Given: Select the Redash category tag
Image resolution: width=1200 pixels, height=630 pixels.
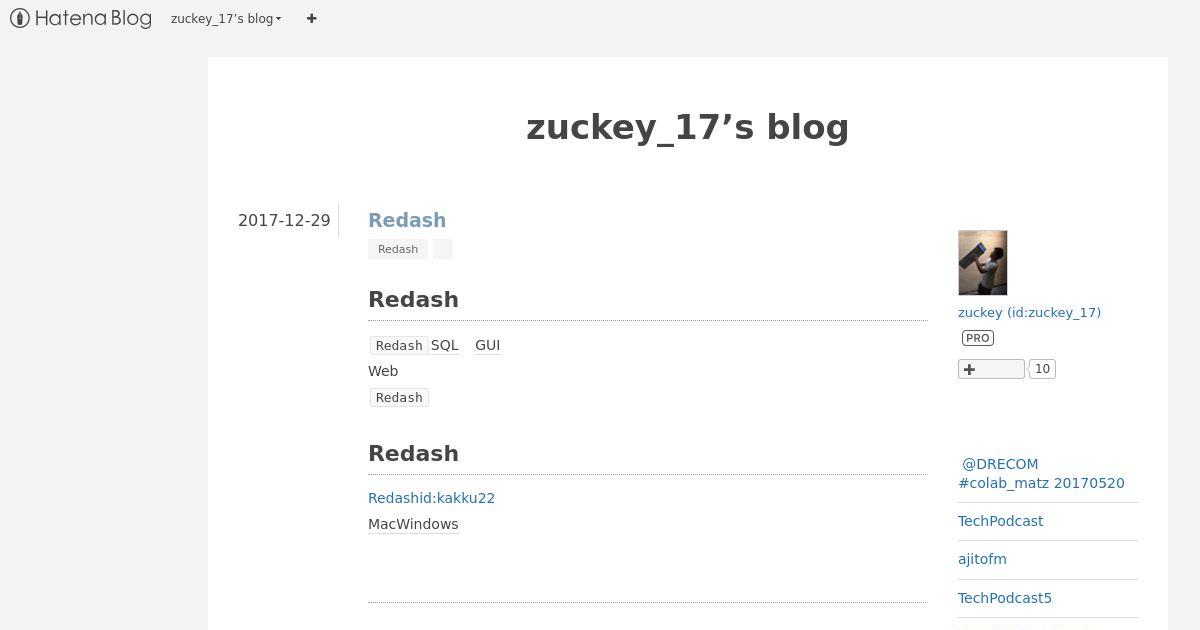Looking at the screenshot, I should (x=398, y=249).
